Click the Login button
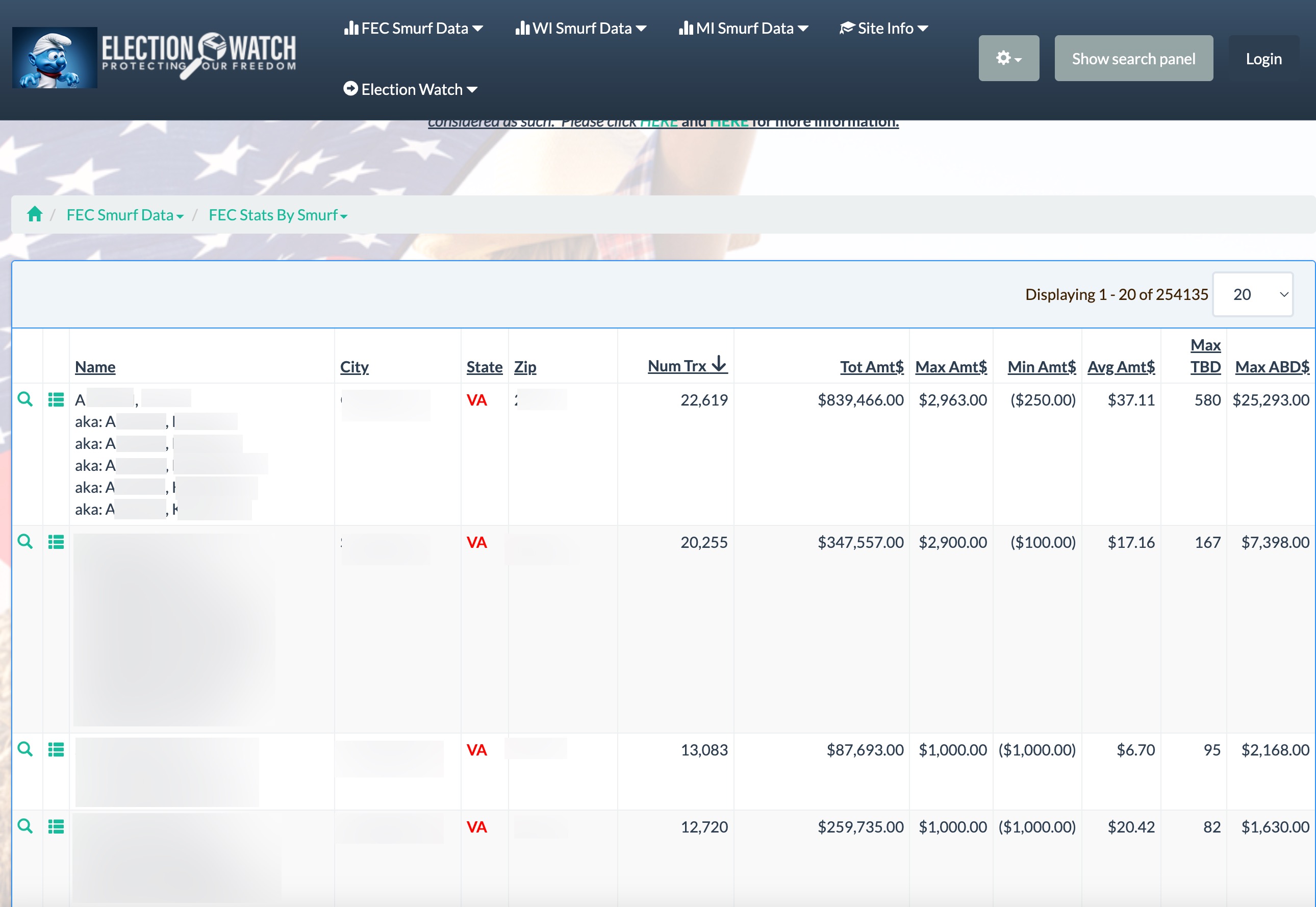 click(1263, 59)
